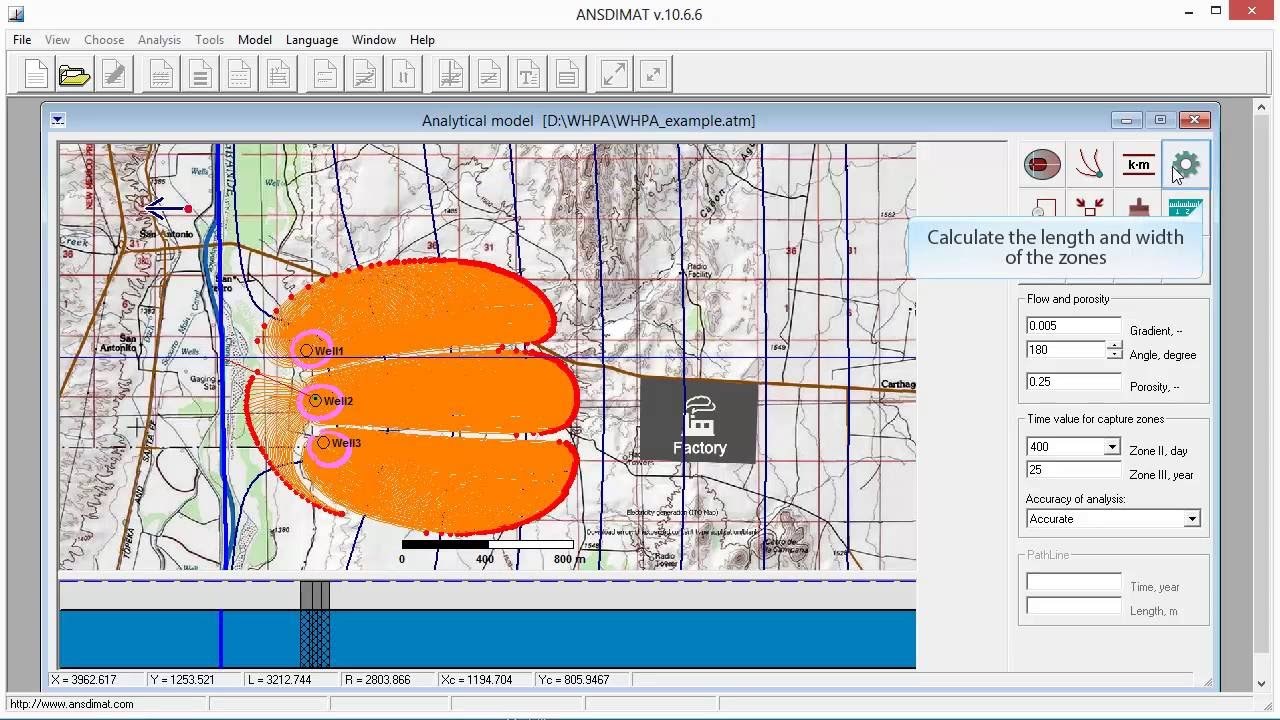Click the 'Y = 1253.521' status readout

click(x=182, y=680)
